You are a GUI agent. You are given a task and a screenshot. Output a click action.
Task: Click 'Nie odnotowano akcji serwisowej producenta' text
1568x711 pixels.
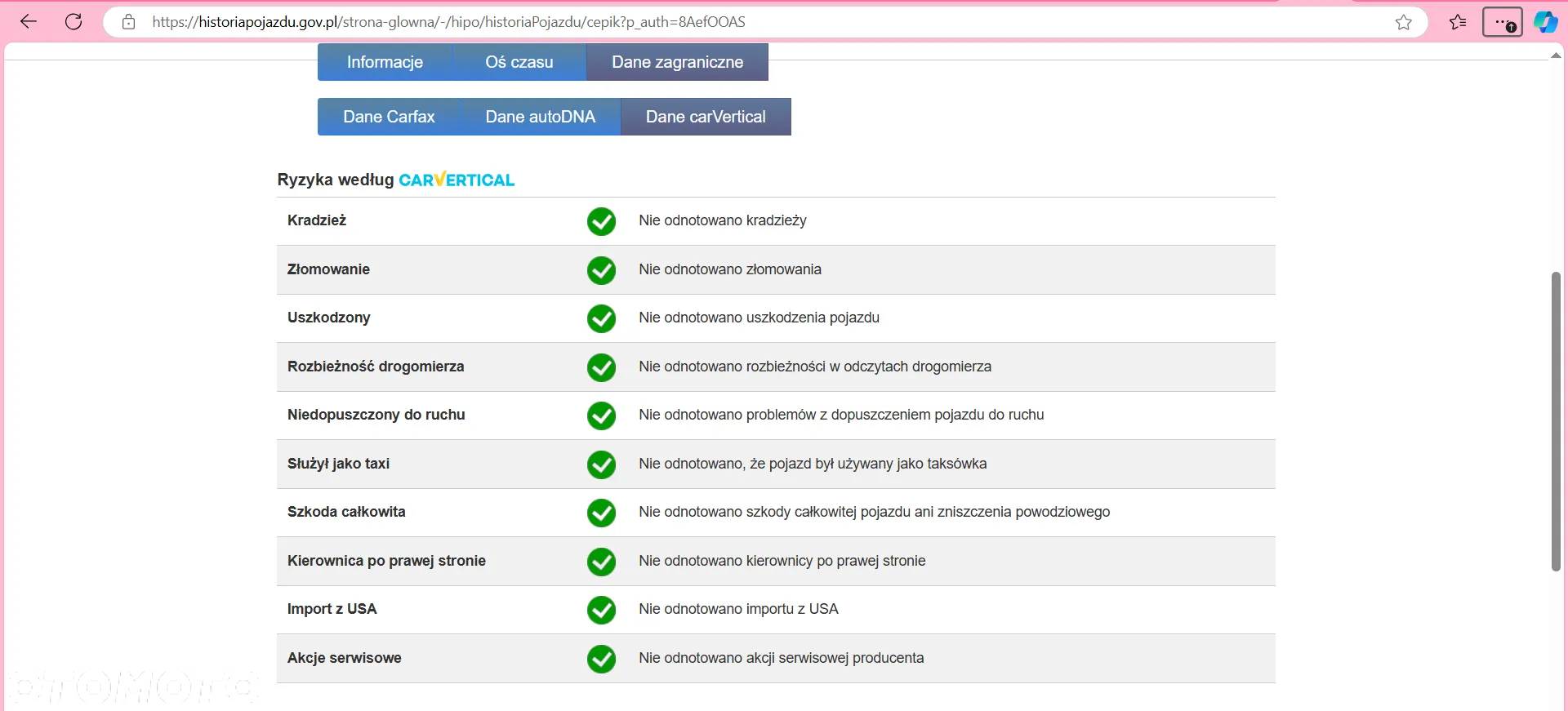(782, 658)
